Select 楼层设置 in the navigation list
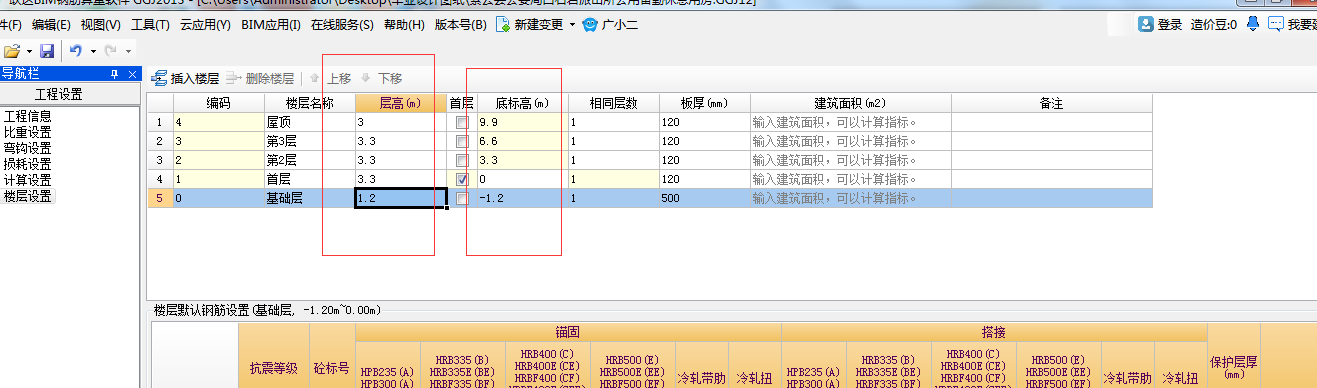This screenshot has width=1317, height=388. 28,196
